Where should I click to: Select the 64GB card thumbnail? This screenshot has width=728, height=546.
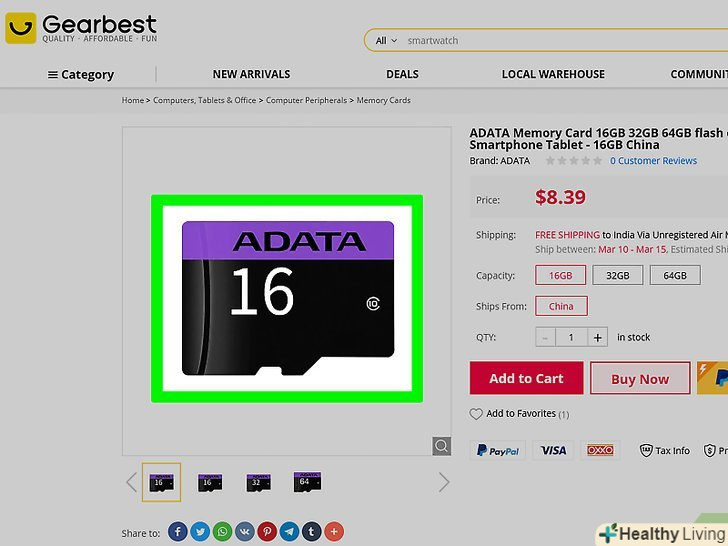click(307, 482)
